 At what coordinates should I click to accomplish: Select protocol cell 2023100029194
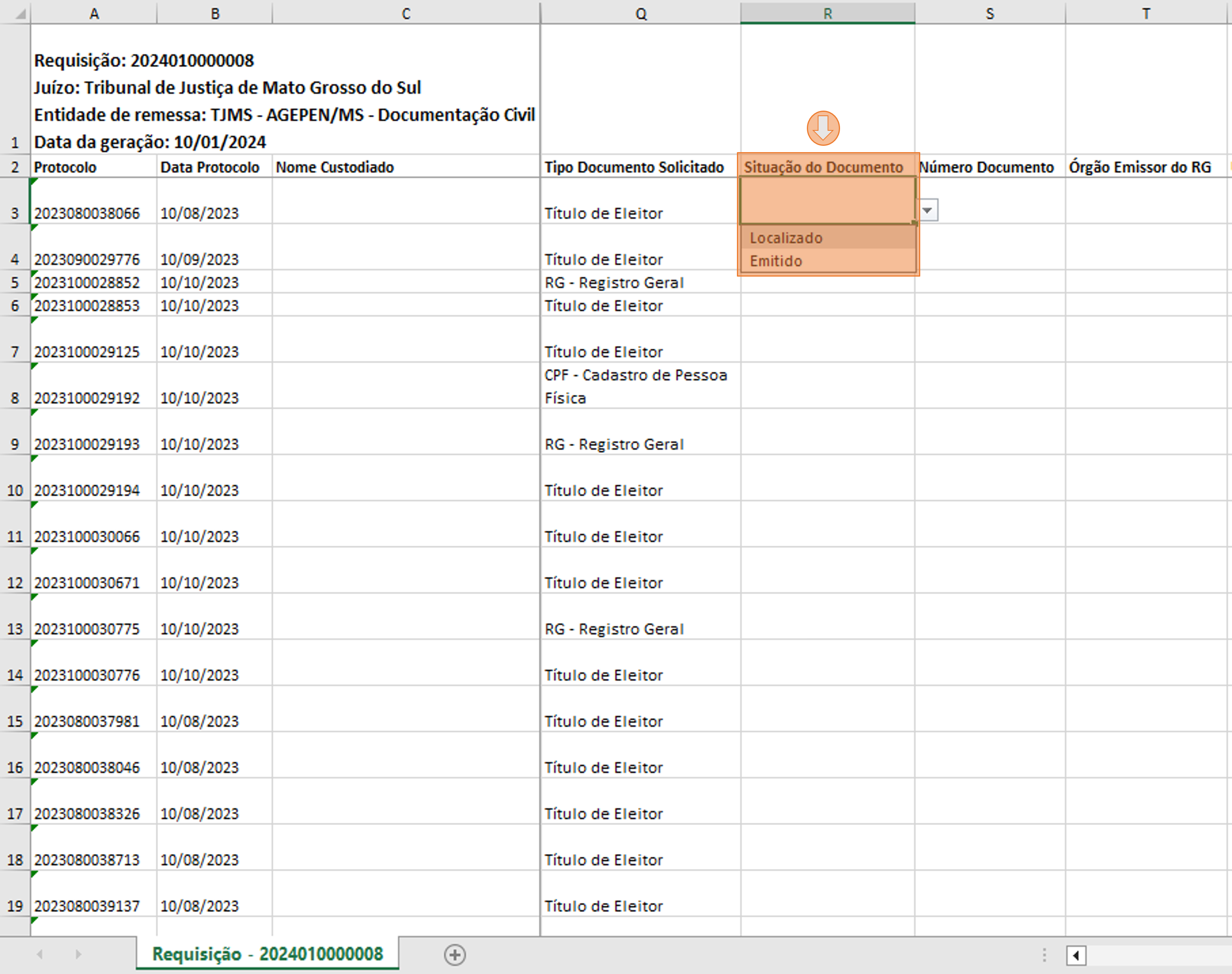tap(94, 479)
